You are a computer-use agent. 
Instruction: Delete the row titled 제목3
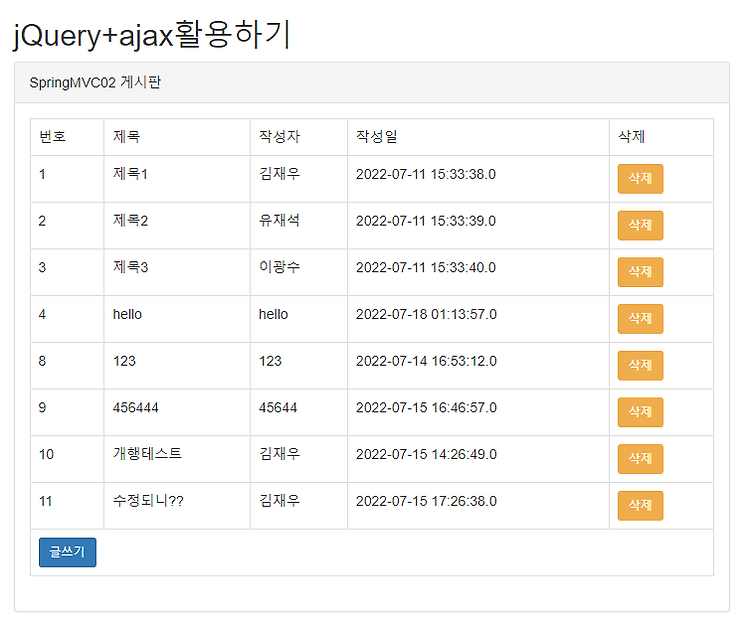[640, 272]
